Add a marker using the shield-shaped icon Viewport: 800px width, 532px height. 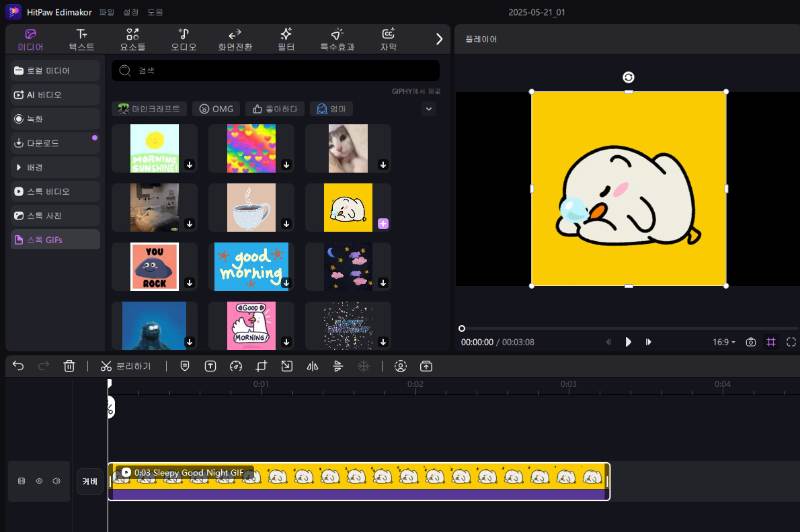click(x=185, y=366)
